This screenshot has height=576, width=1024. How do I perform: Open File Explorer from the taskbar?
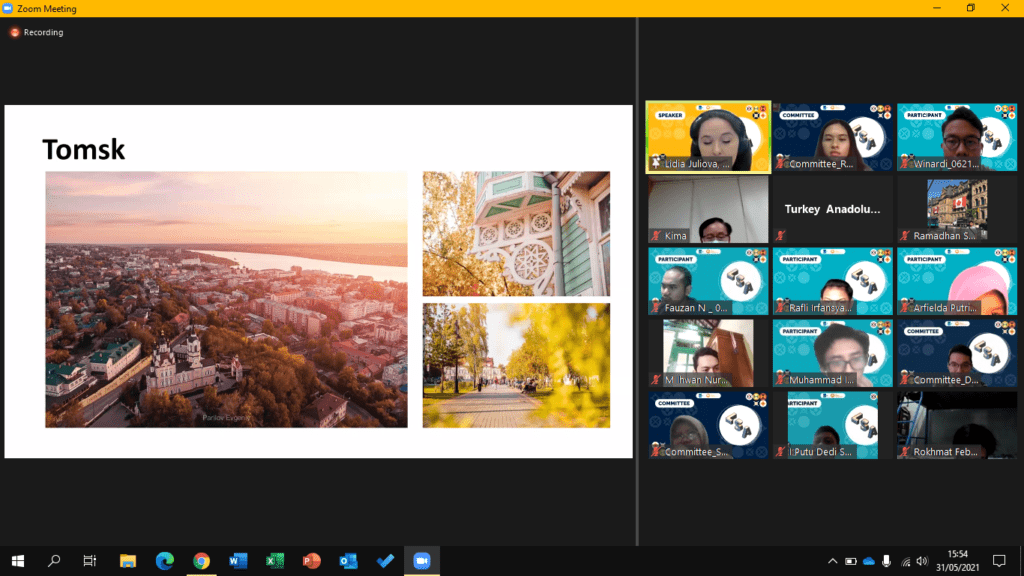pos(128,561)
